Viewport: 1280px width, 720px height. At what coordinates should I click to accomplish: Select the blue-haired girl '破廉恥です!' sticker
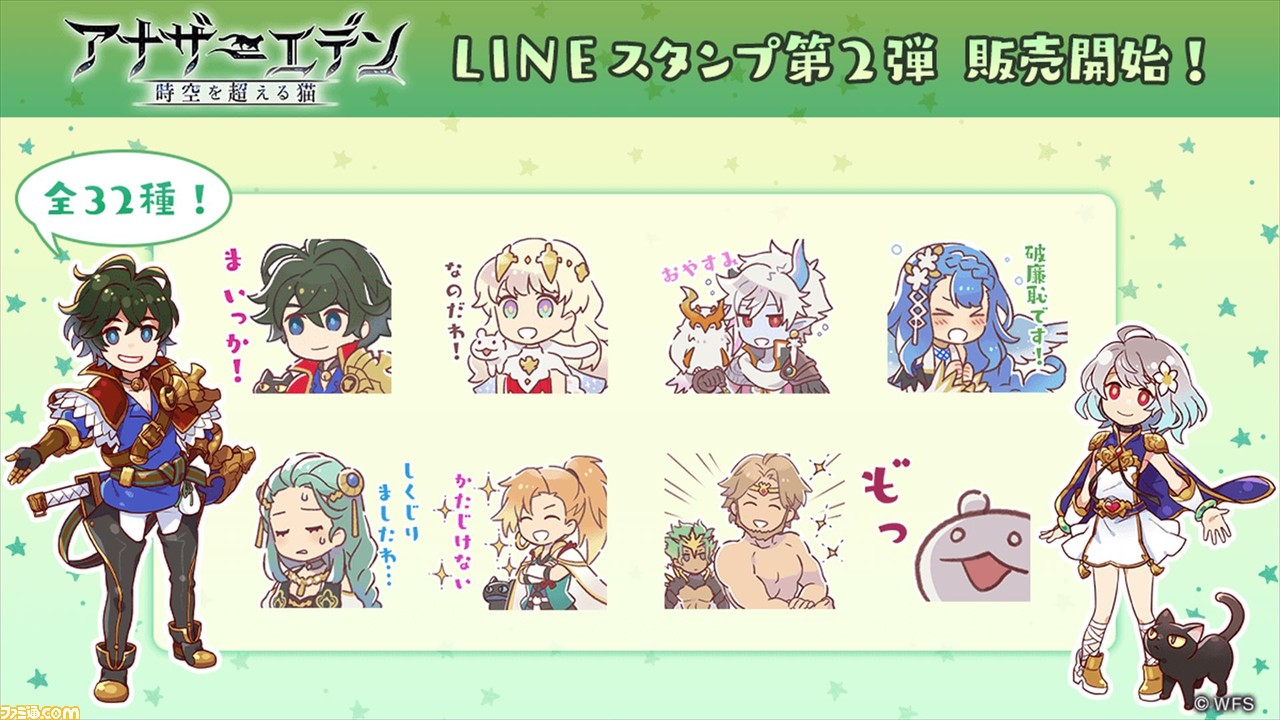[x=965, y=317]
